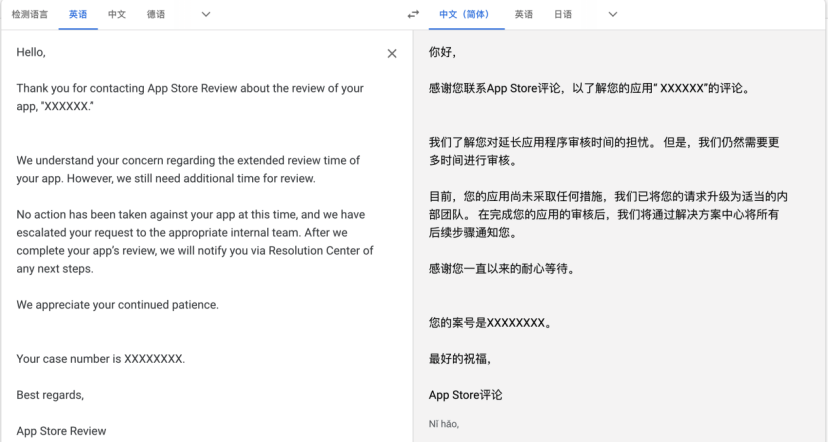The height and width of the screenshot is (442, 830).
Task: Select 日语 target language tab
Action: 563,14
